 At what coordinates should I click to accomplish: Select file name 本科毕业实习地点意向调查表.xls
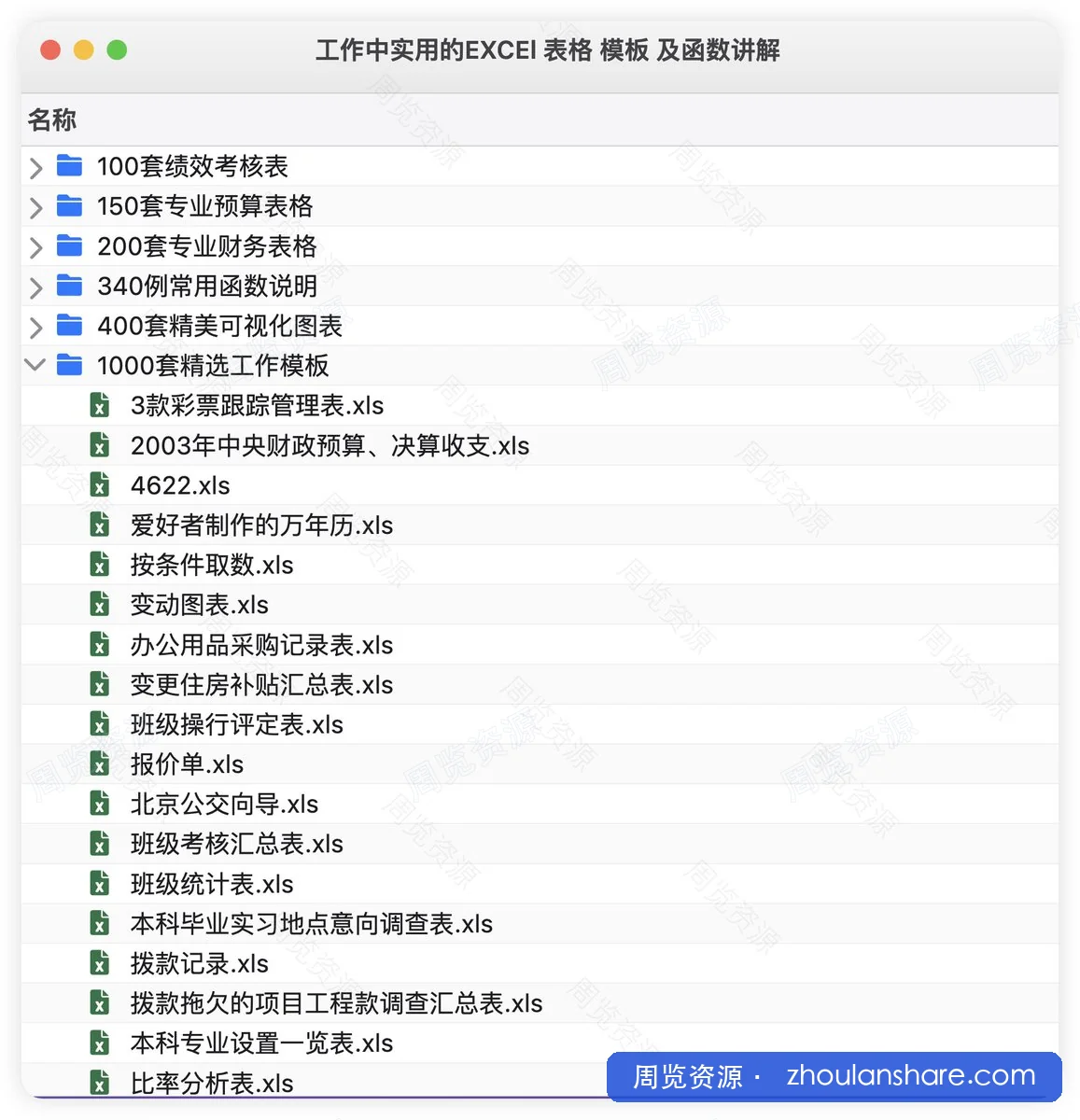tap(312, 924)
